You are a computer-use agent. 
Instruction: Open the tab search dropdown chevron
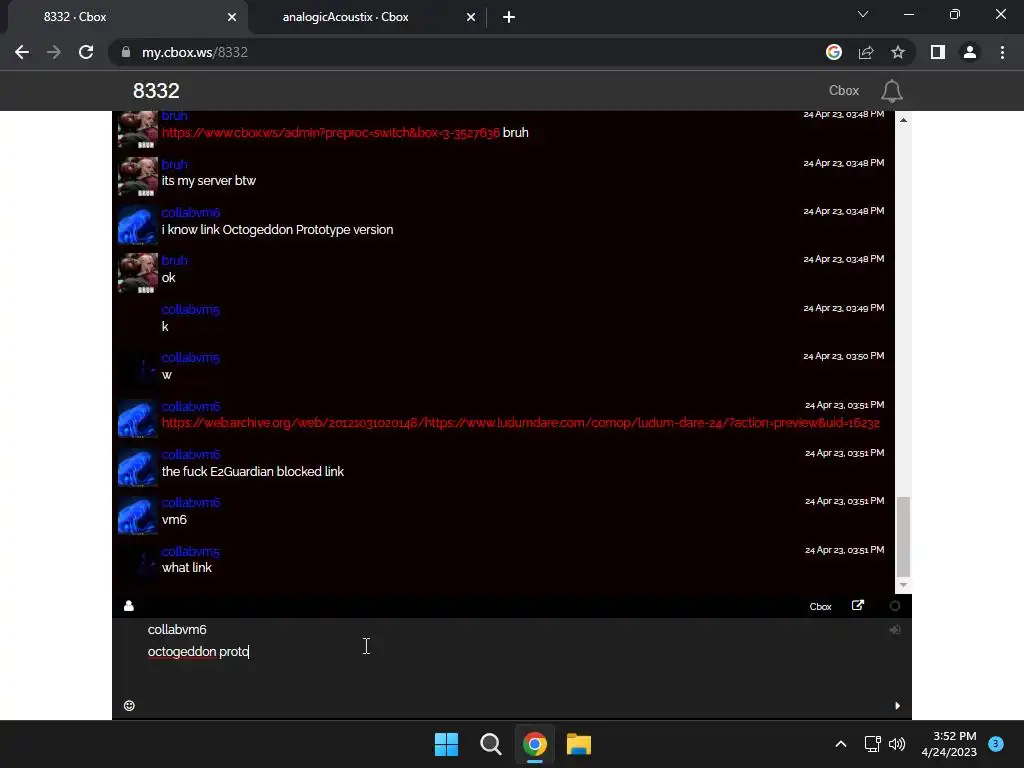coord(863,14)
